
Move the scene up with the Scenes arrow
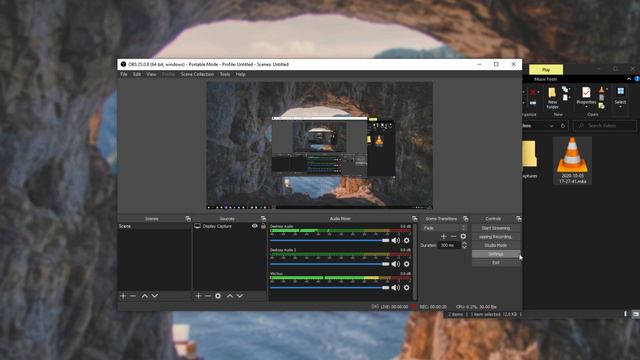pyautogui.click(x=144, y=296)
